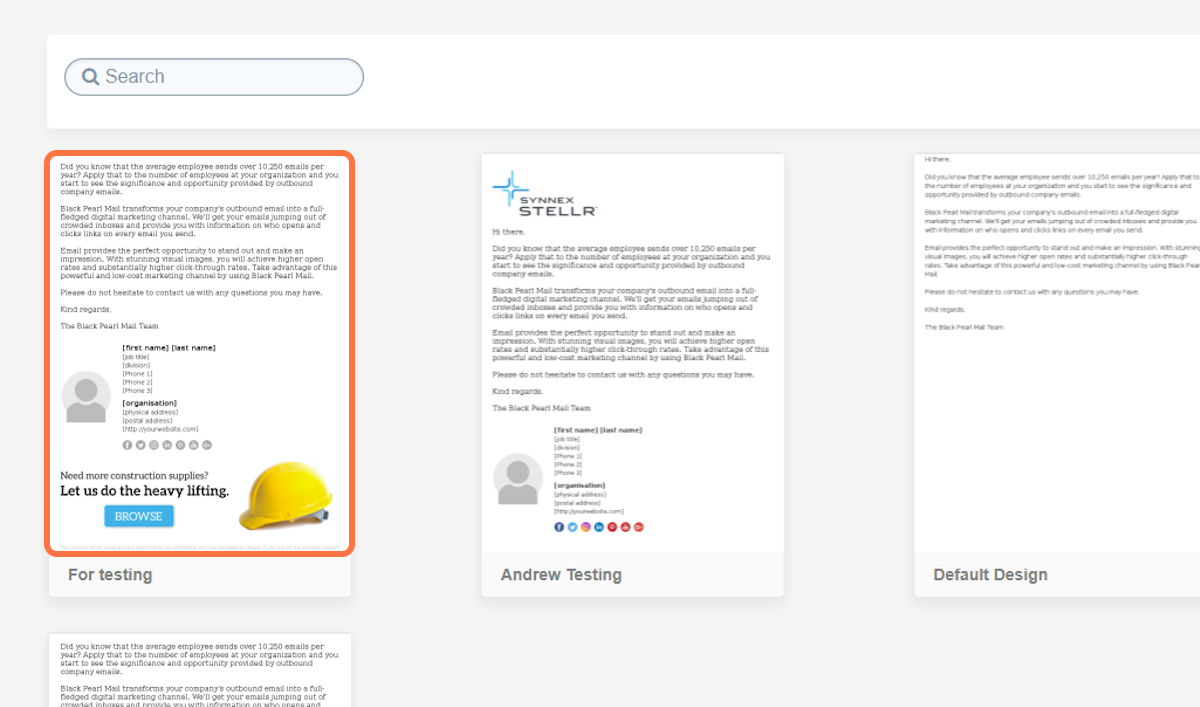Click the Synnex Stellr logo in Andrew Testing
This screenshot has width=1200, height=707.
[545, 195]
